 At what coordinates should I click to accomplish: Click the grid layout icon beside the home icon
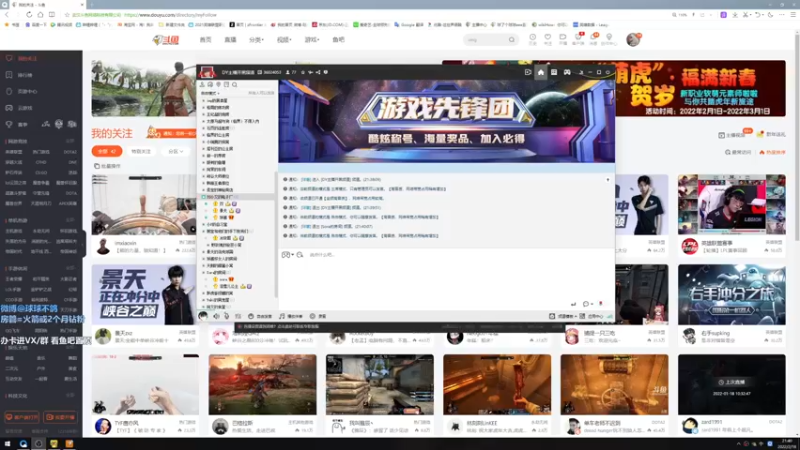pos(554,72)
